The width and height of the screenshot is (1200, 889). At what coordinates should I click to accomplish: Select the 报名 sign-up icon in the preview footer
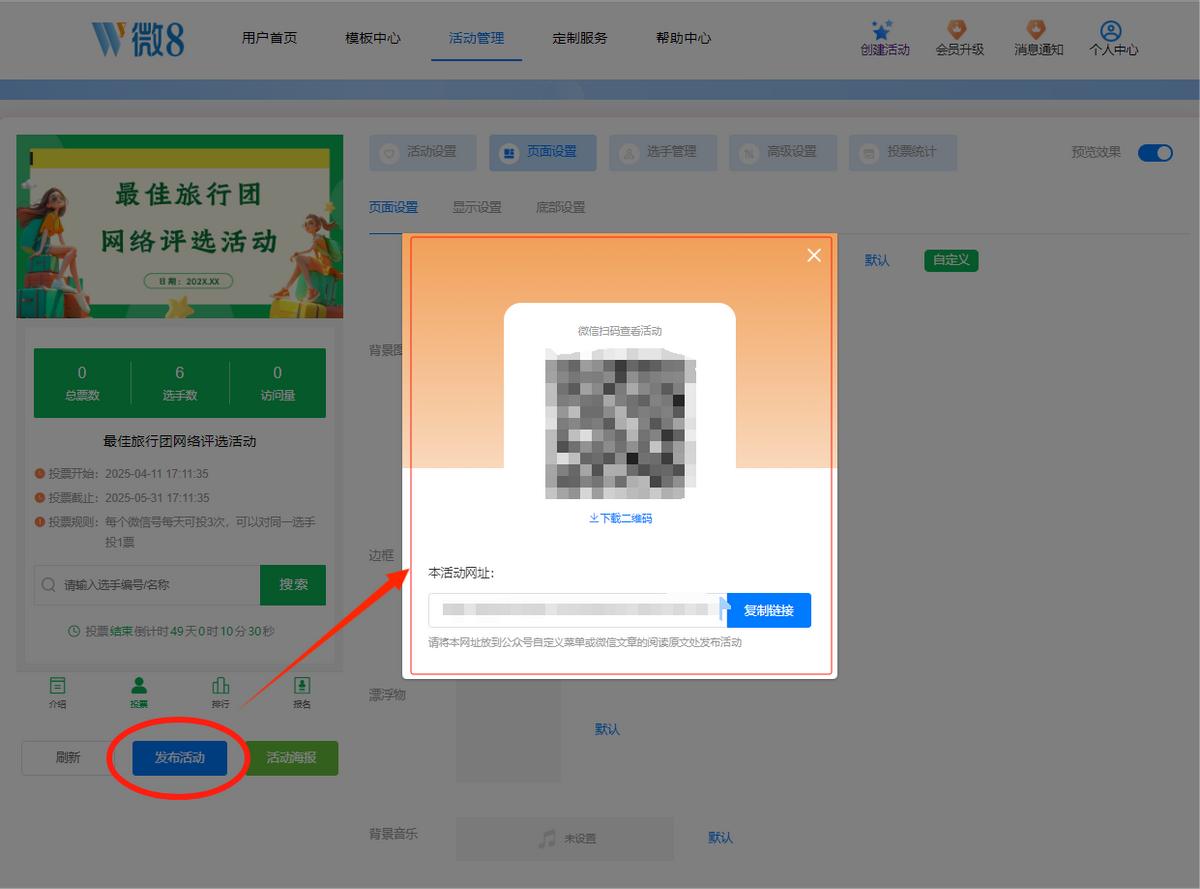302,686
